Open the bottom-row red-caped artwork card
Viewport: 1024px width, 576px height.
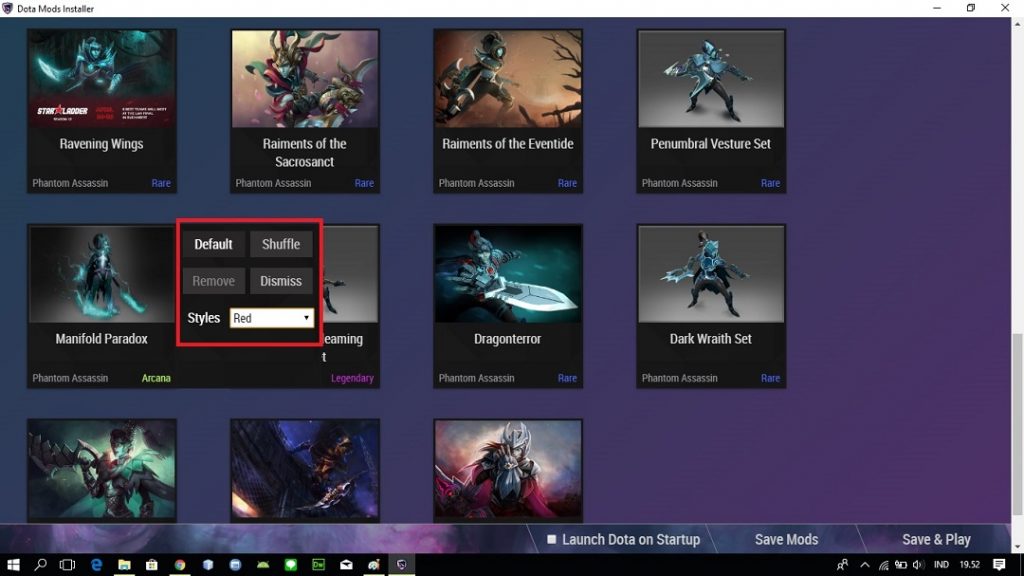pyautogui.click(x=508, y=470)
